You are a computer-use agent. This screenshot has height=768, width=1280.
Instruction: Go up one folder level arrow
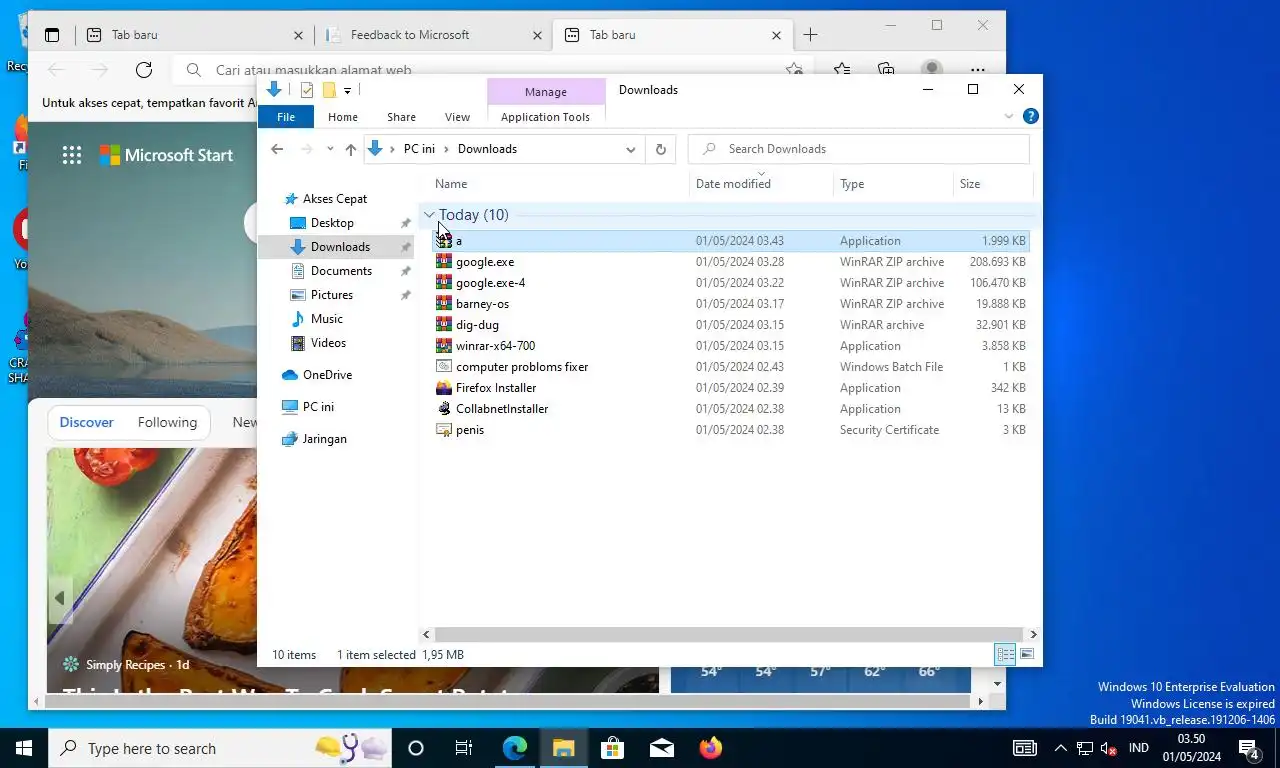pyautogui.click(x=350, y=149)
